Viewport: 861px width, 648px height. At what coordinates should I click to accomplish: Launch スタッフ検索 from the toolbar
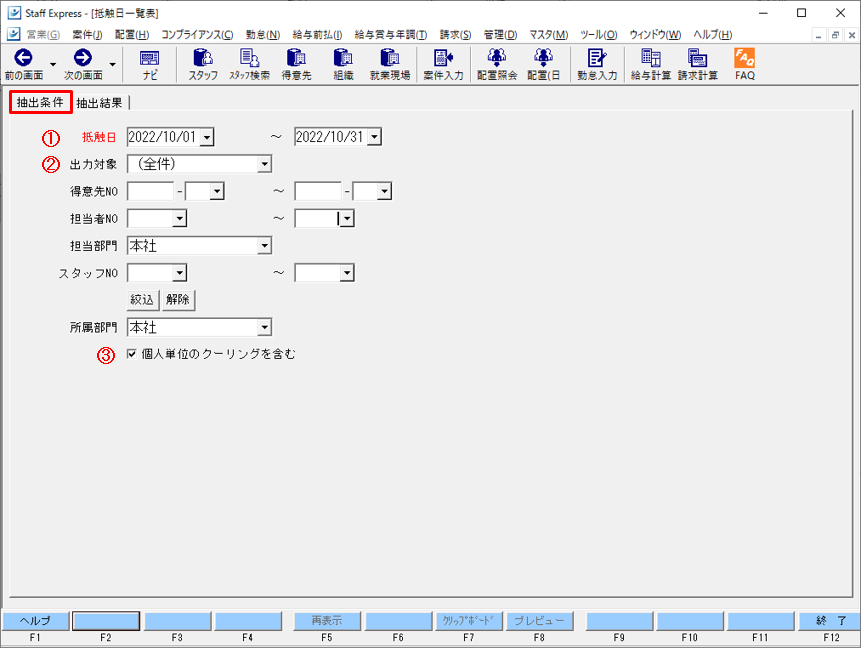pyautogui.click(x=249, y=64)
